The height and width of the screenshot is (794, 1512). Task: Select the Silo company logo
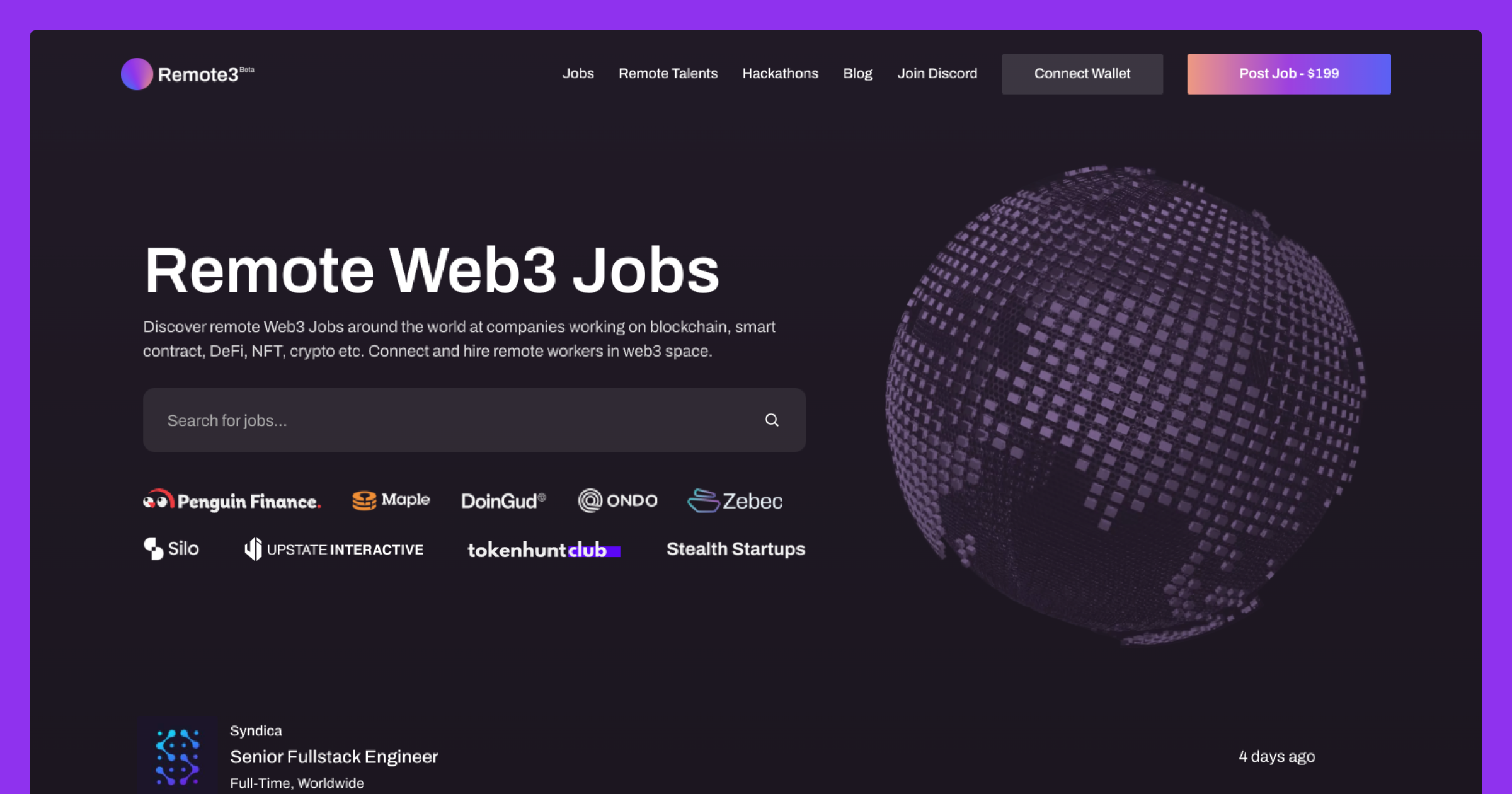click(171, 549)
